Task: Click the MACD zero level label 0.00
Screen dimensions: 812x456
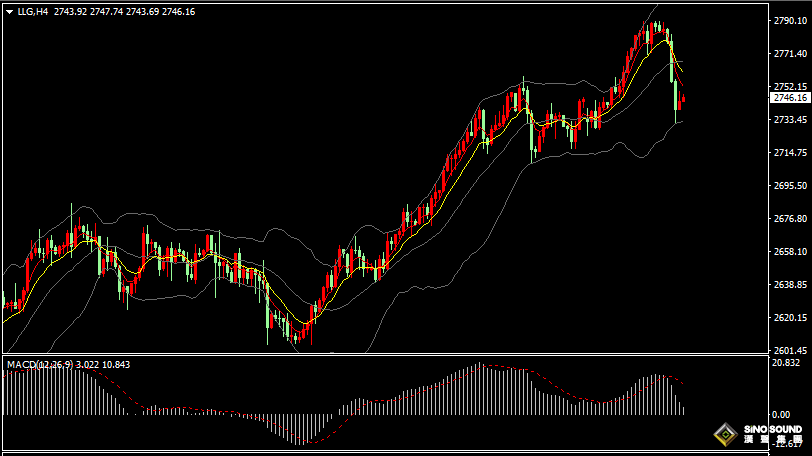Action: 781,415
